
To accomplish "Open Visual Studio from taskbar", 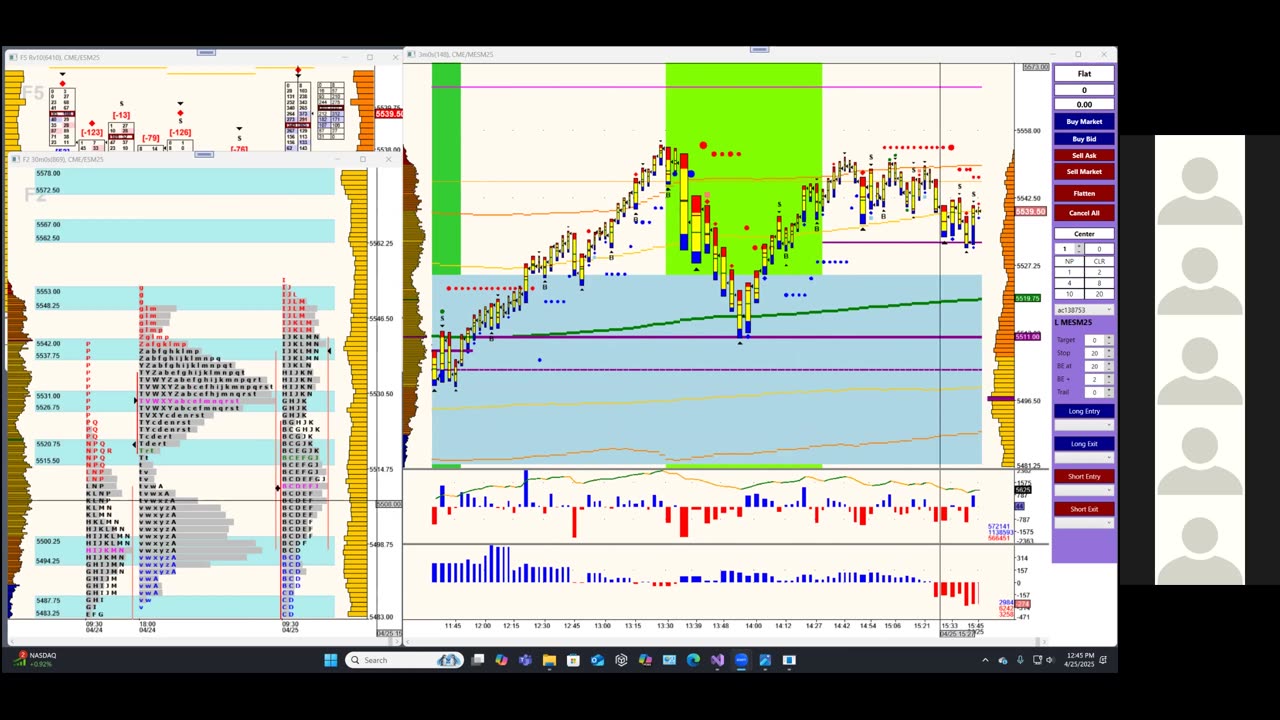I will (x=717, y=660).
